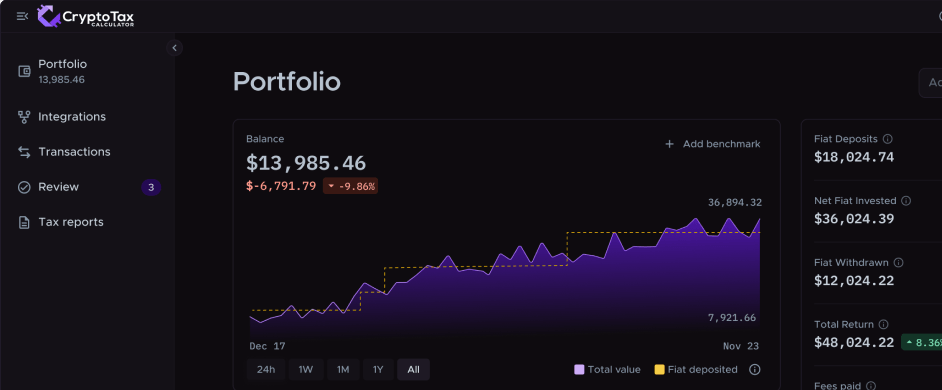Click the plus icon beside Add benchmark
This screenshot has height=390, width=942.
tap(669, 144)
